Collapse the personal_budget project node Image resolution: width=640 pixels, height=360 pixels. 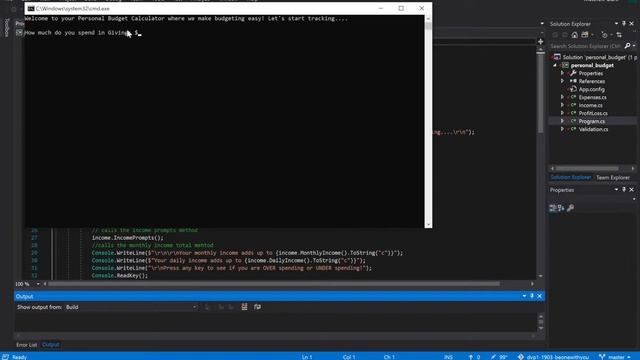pos(555,65)
